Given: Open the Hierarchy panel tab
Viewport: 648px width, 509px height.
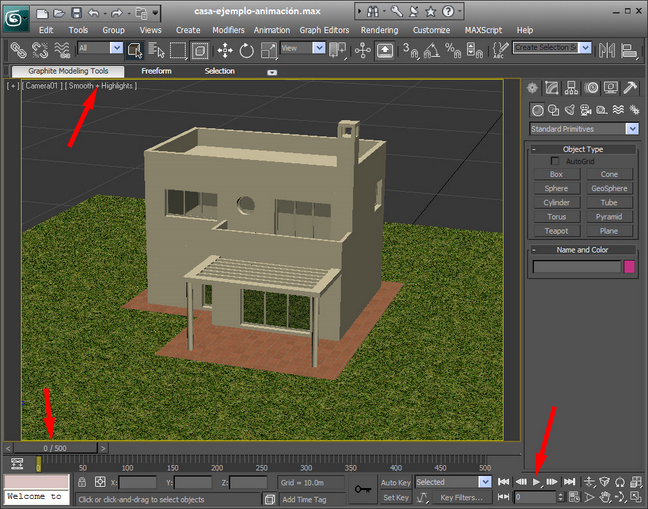Looking at the screenshot, I should 573,89.
